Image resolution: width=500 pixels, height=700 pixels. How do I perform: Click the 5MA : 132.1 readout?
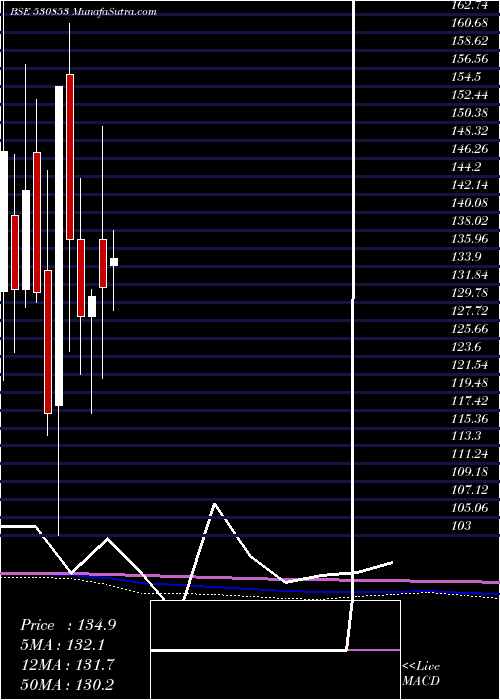(x=63, y=645)
